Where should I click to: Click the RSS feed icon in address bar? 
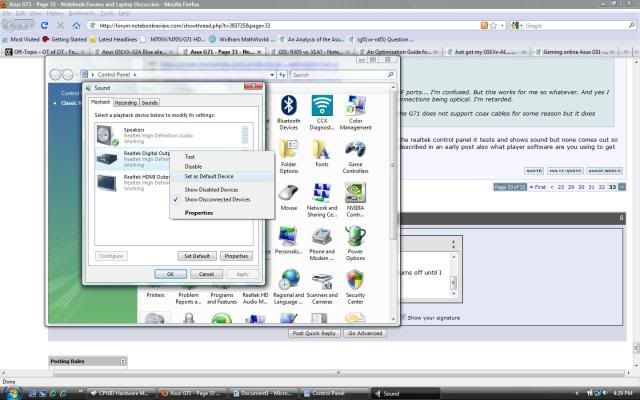pyautogui.click(x=484, y=25)
